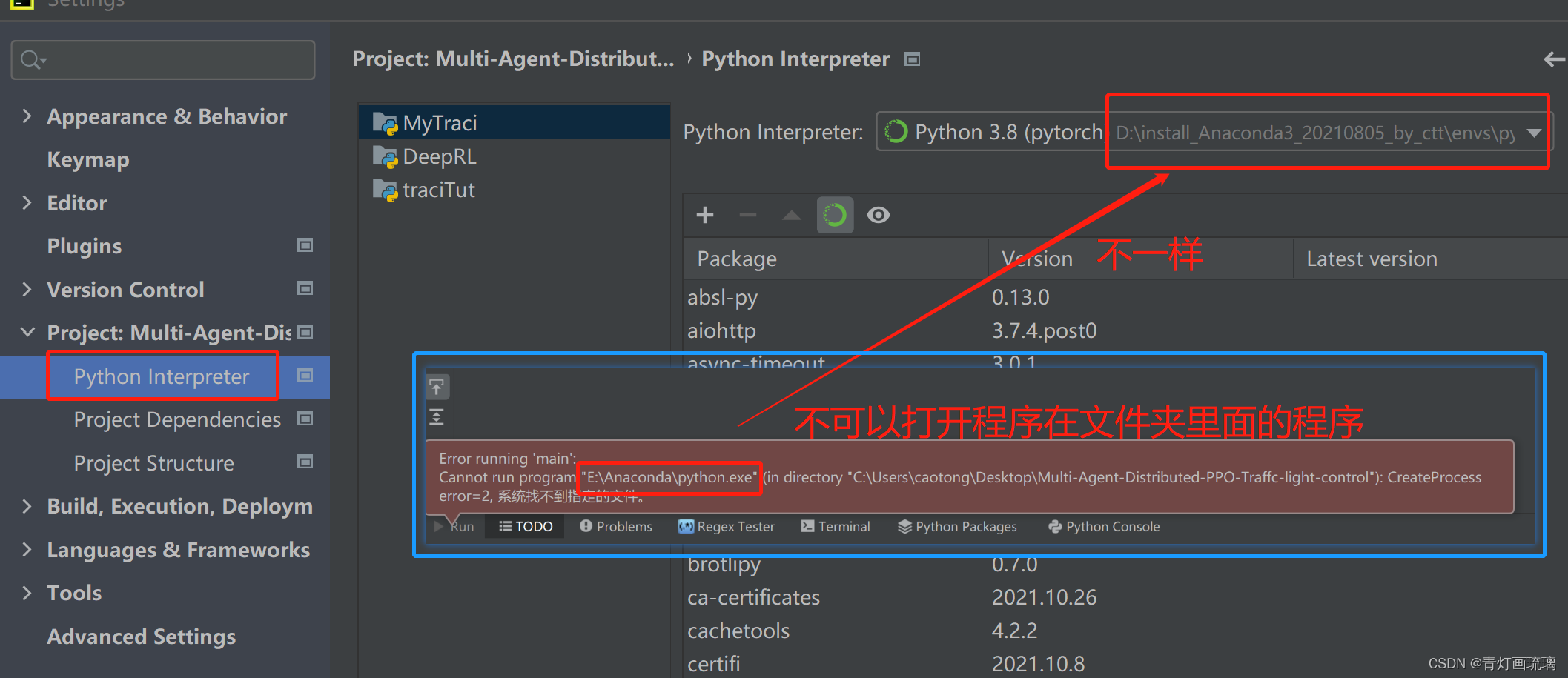Click the Regex Tester icon in the bottom bar
The height and width of the screenshot is (678, 1568).
tap(686, 526)
